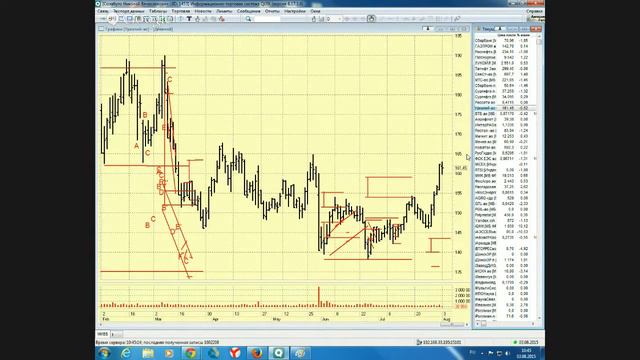Click the key icon in the toolbar
This screenshot has width=640, height=360.
457,19
